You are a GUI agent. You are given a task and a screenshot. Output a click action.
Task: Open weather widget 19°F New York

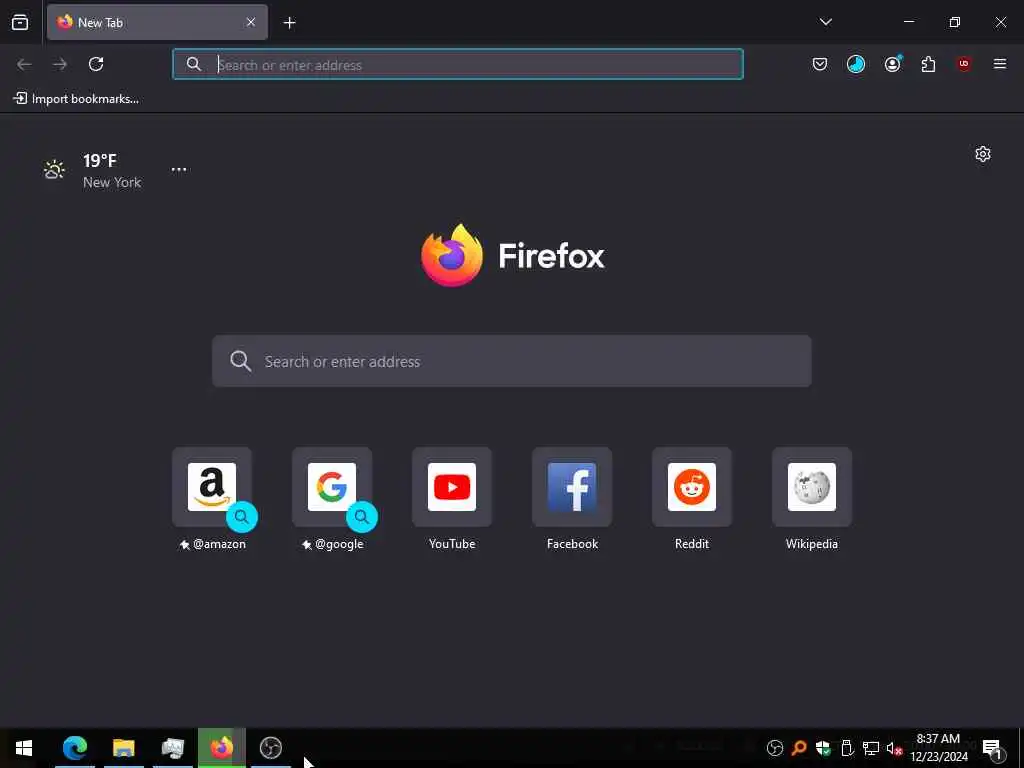coord(92,170)
